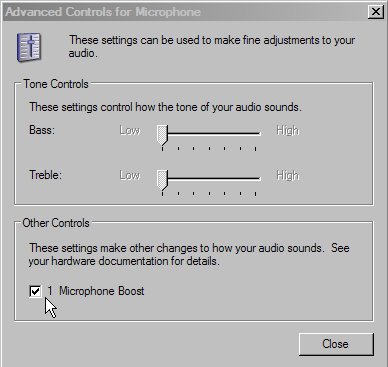Close the dialog with the title bar X
The image size is (388, 367).
click(376, 12)
